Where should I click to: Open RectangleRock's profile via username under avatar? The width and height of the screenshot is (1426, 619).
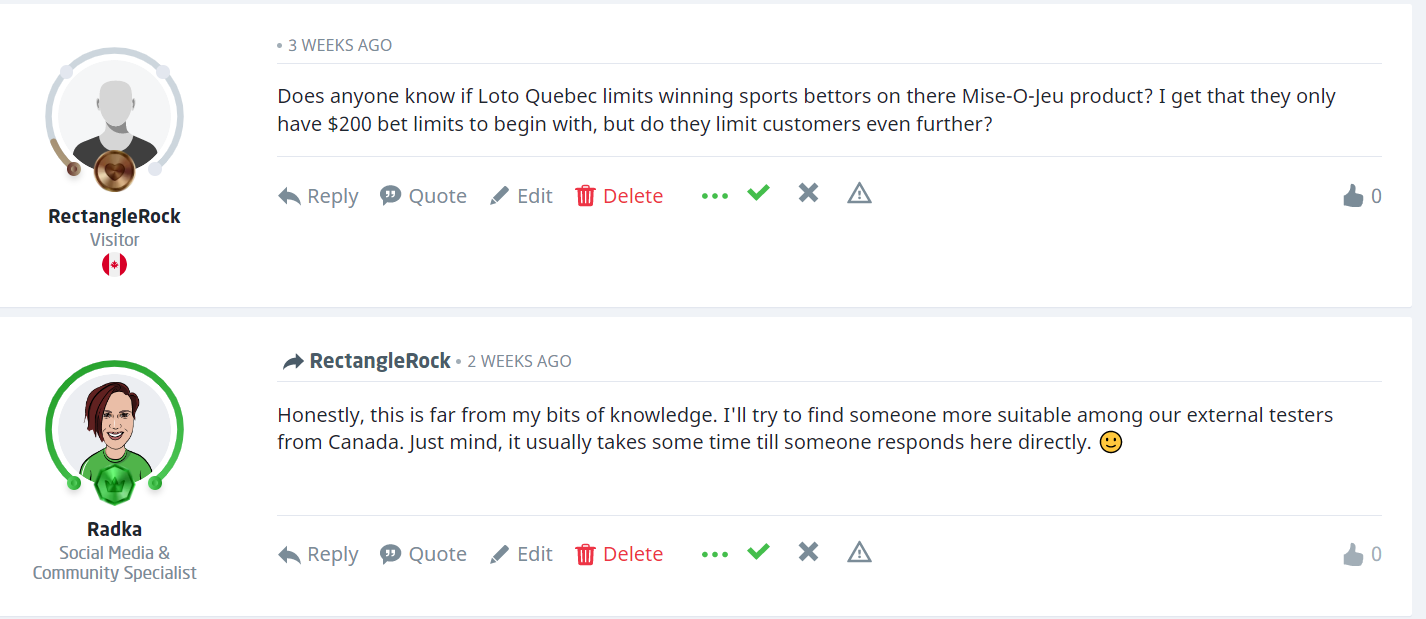[x=114, y=216]
